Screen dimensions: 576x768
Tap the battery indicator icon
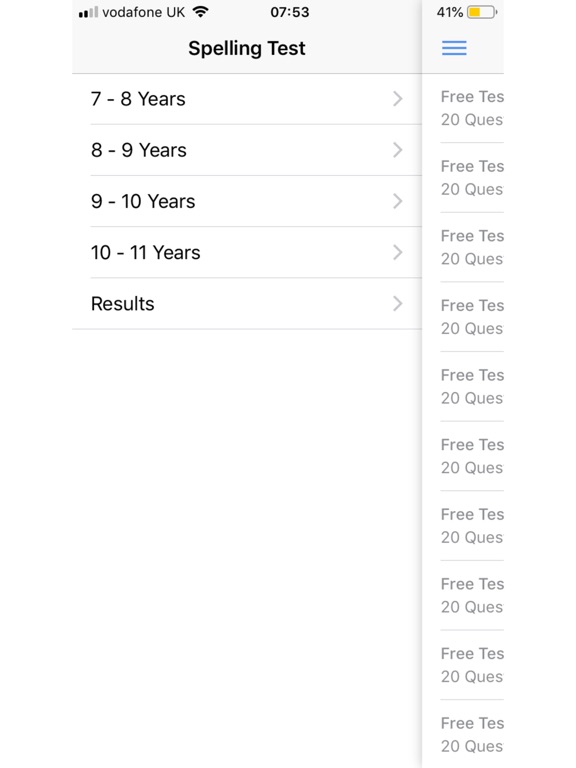[482, 12]
